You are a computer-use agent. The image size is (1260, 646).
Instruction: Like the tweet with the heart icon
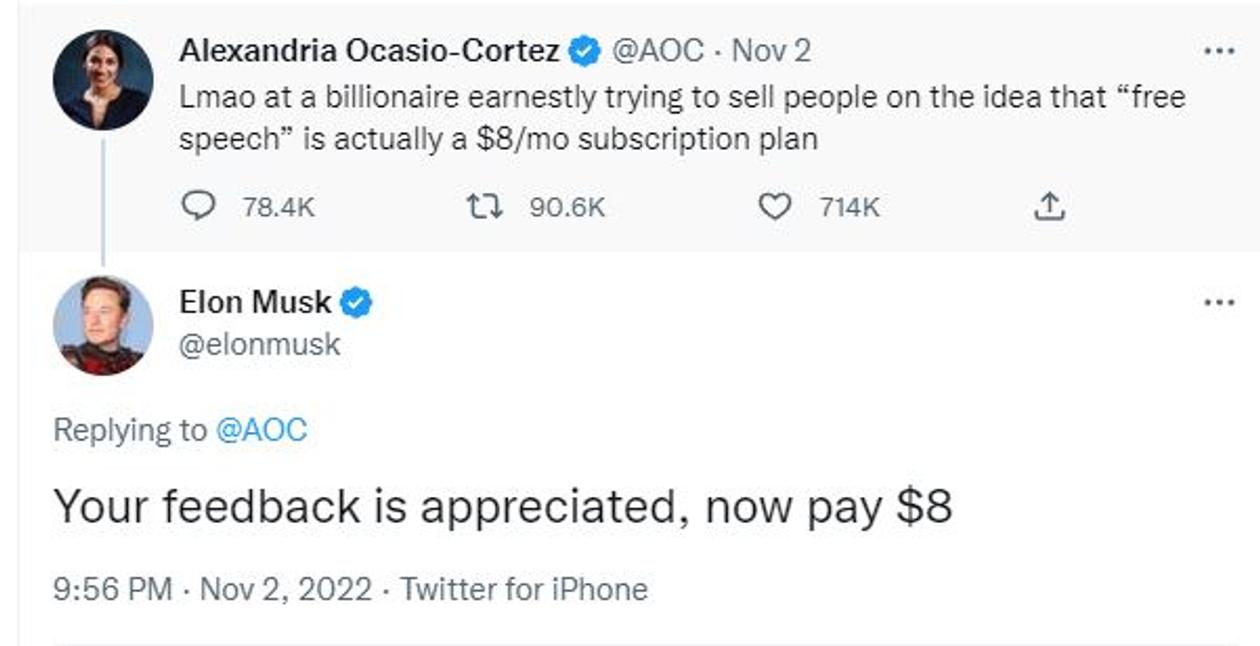click(773, 207)
